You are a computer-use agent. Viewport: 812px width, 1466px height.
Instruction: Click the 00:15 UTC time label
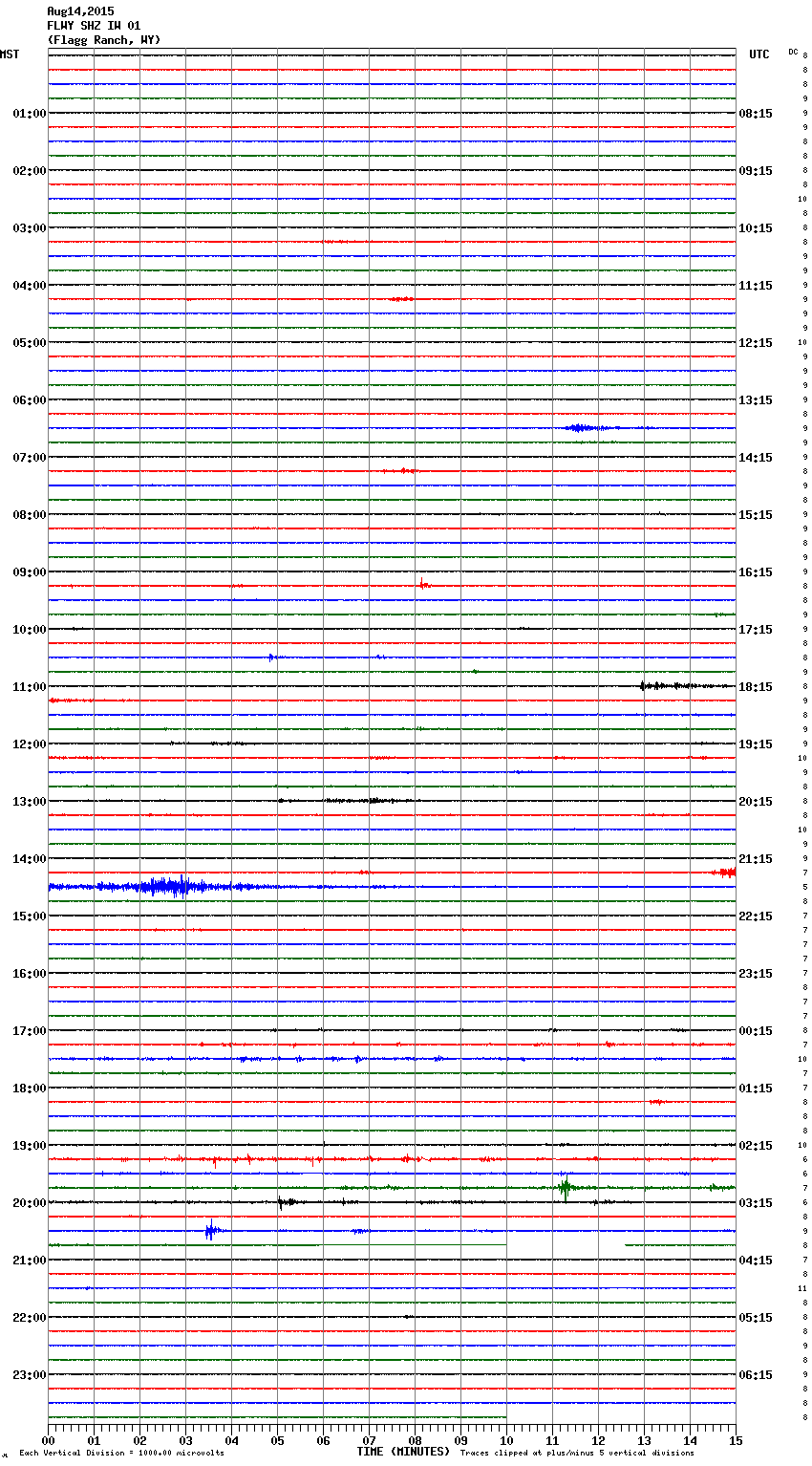tap(756, 1031)
